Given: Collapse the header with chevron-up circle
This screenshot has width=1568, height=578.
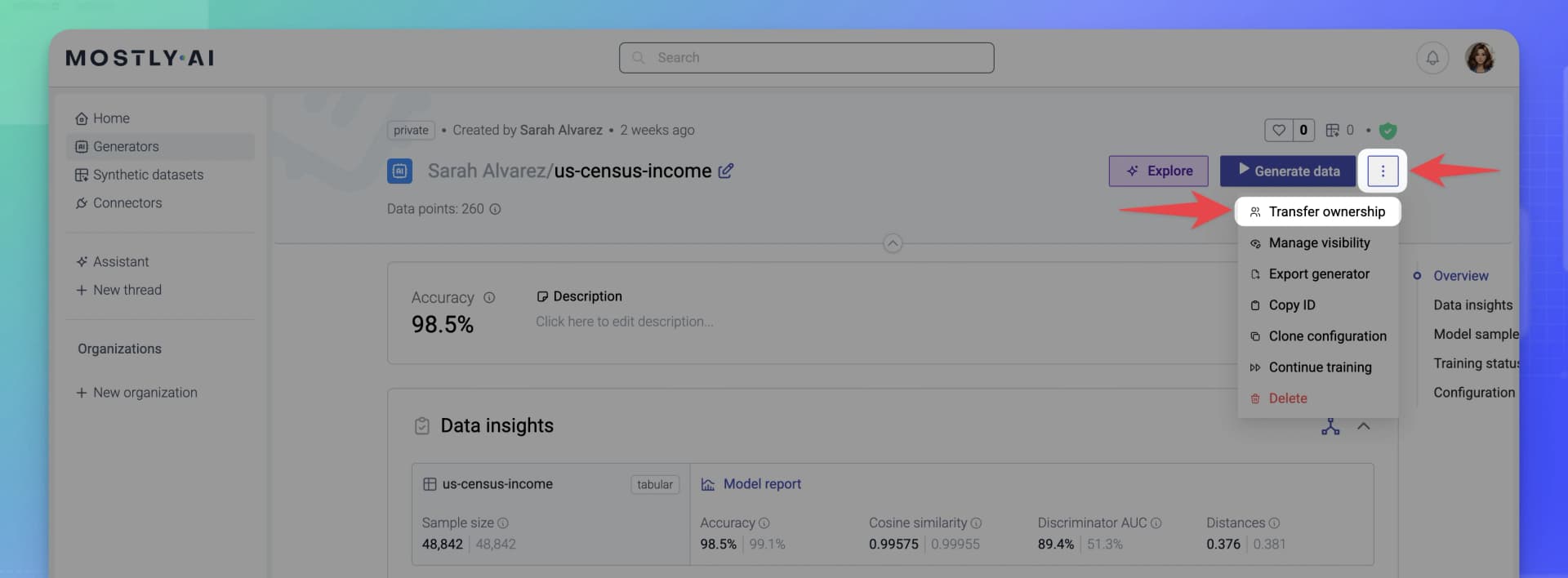Looking at the screenshot, I should [893, 243].
